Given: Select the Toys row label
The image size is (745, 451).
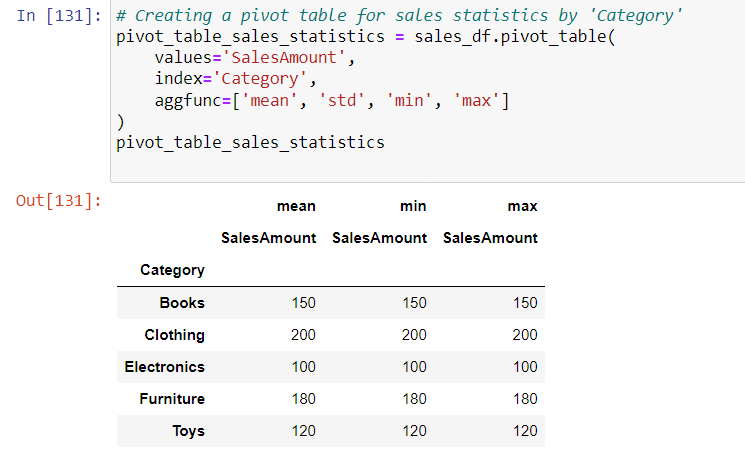Looking at the screenshot, I should click(x=188, y=431).
